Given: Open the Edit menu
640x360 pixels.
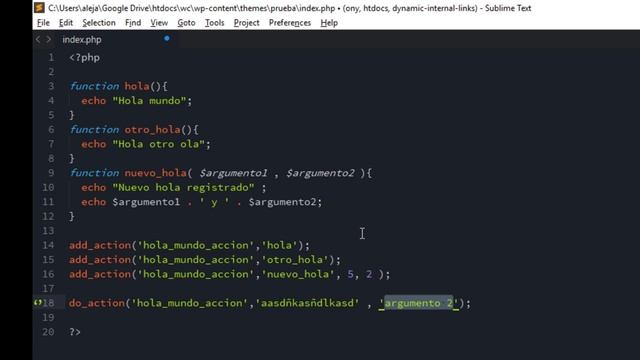Looking at the screenshot, I should (x=66, y=23).
